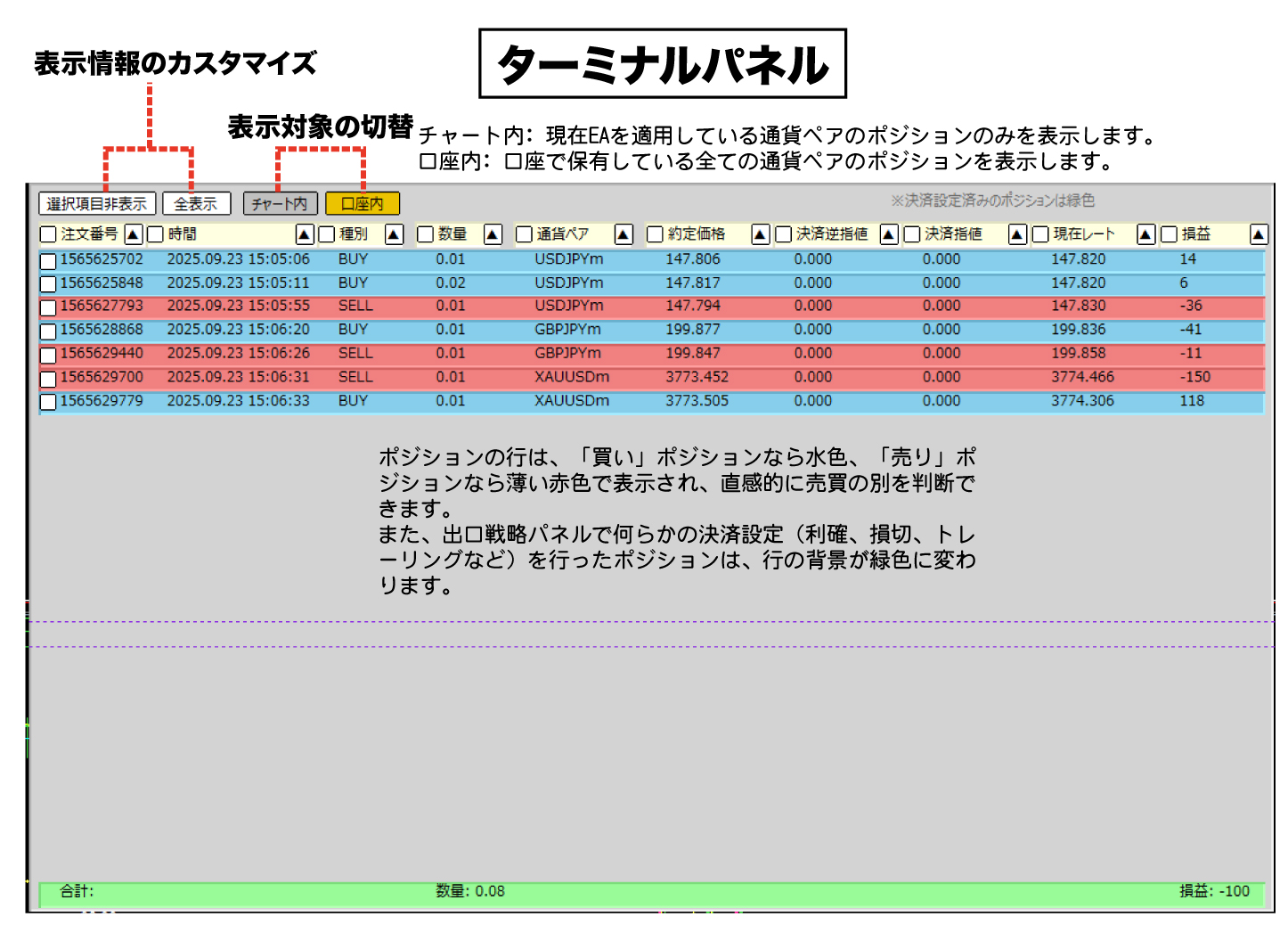Toggle the 通貨ペア column checkbox
1288x933 pixels.
tap(524, 234)
